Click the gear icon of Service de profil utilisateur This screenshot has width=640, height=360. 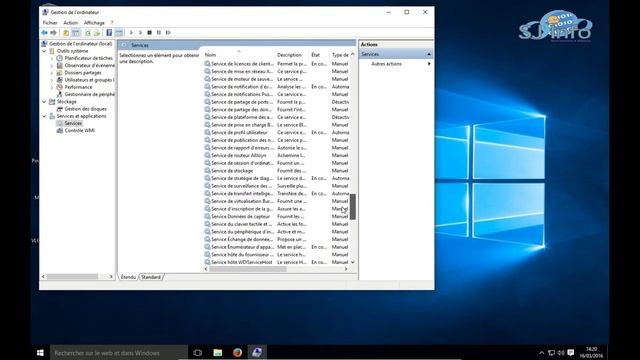tap(207, 132)
